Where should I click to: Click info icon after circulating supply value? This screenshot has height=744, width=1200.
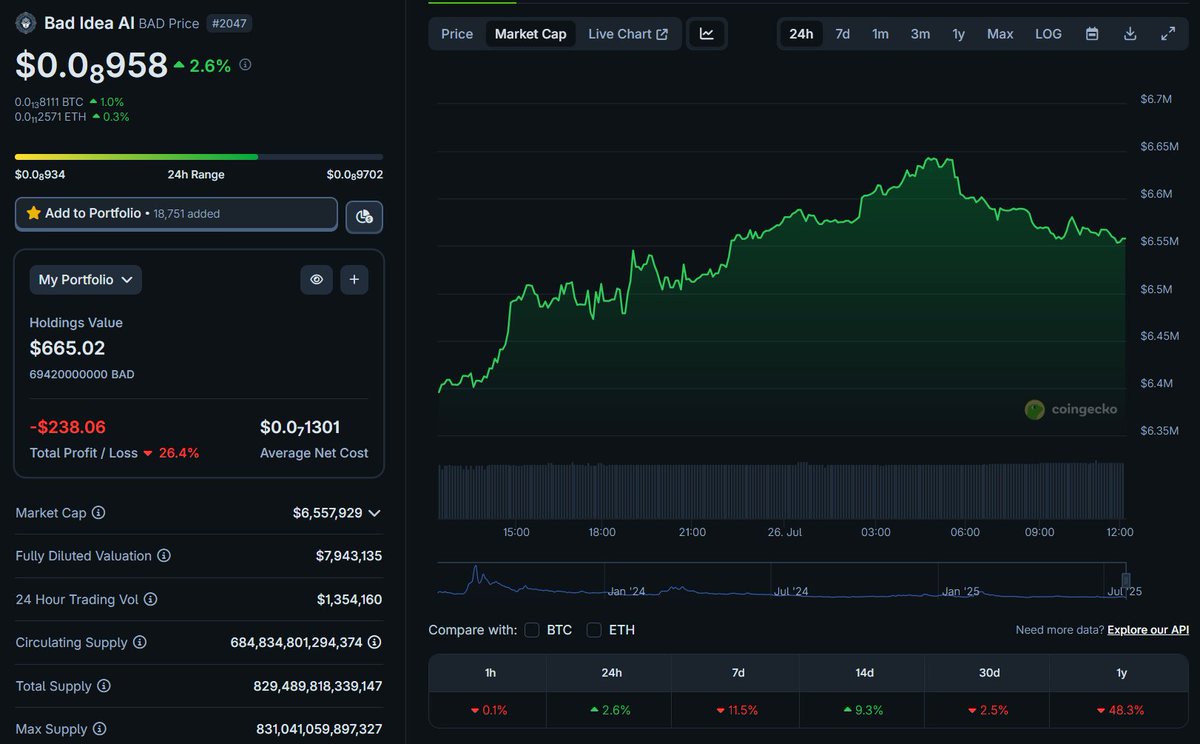point(374,643)
